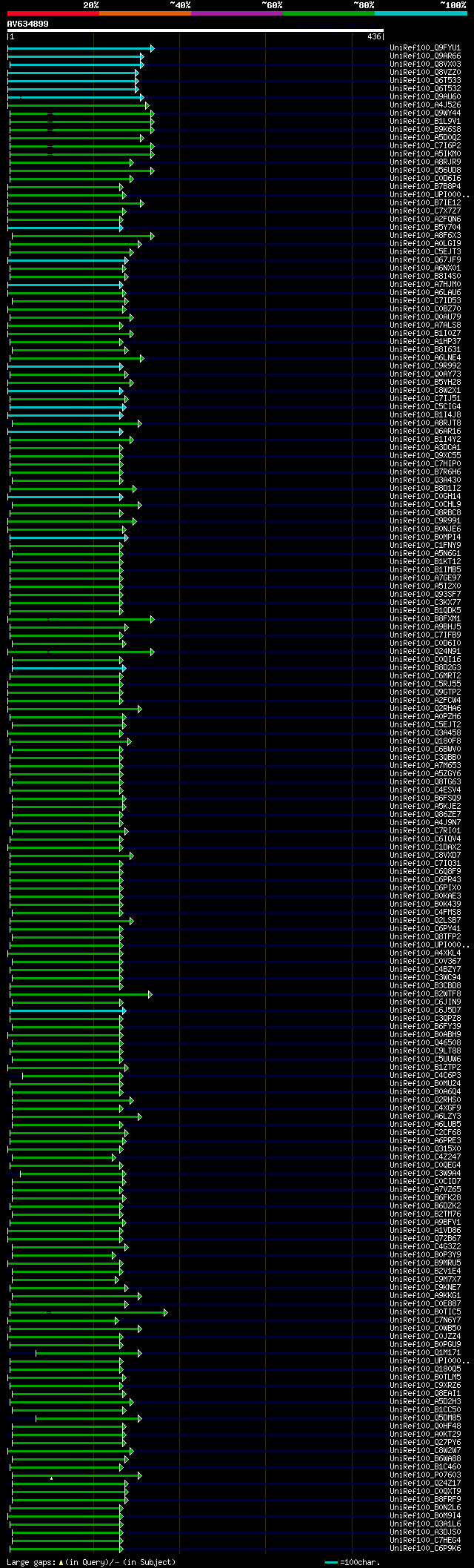This screenshot has height=1568, width=474.
Task: Click entry UniRef100_C1FNY9
Action: coord(425,546)
